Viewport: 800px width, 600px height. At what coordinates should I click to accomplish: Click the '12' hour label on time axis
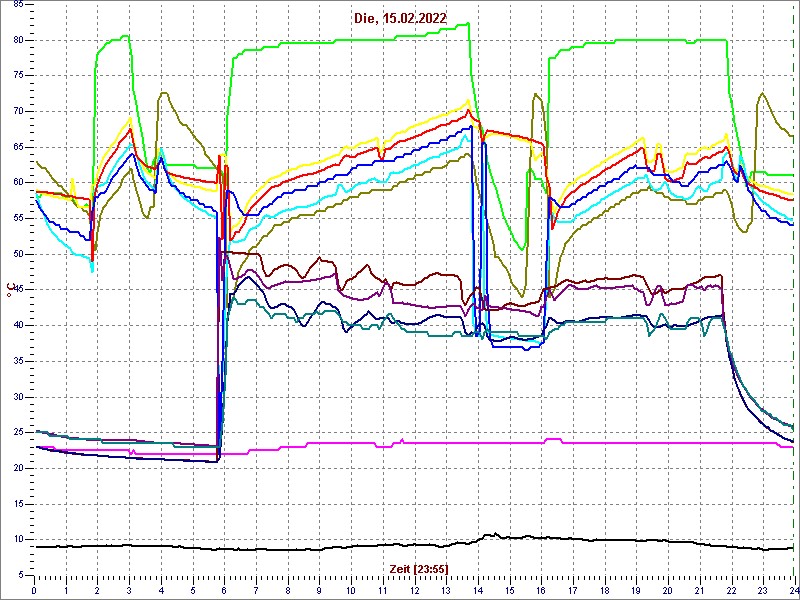414,590
